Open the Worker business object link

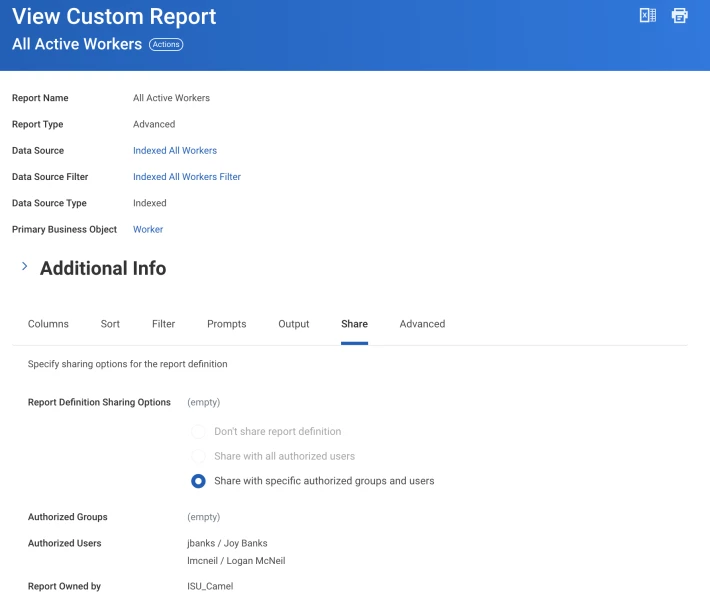[x=148, y=230]
